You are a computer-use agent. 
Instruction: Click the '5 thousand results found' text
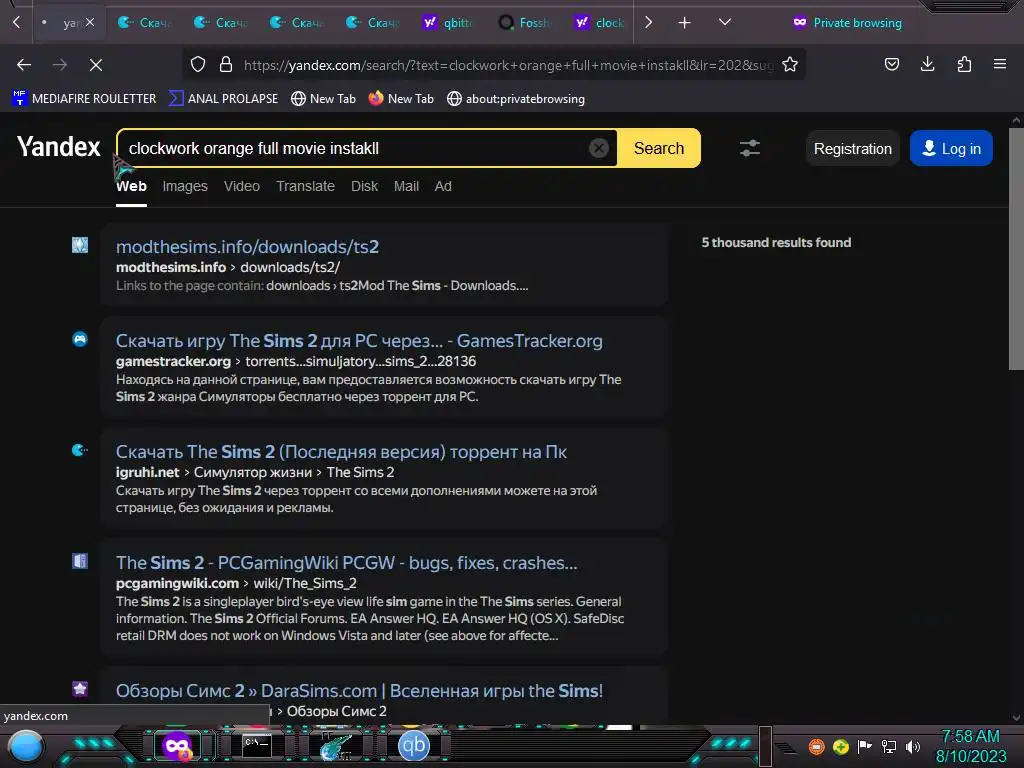(776, 242)
